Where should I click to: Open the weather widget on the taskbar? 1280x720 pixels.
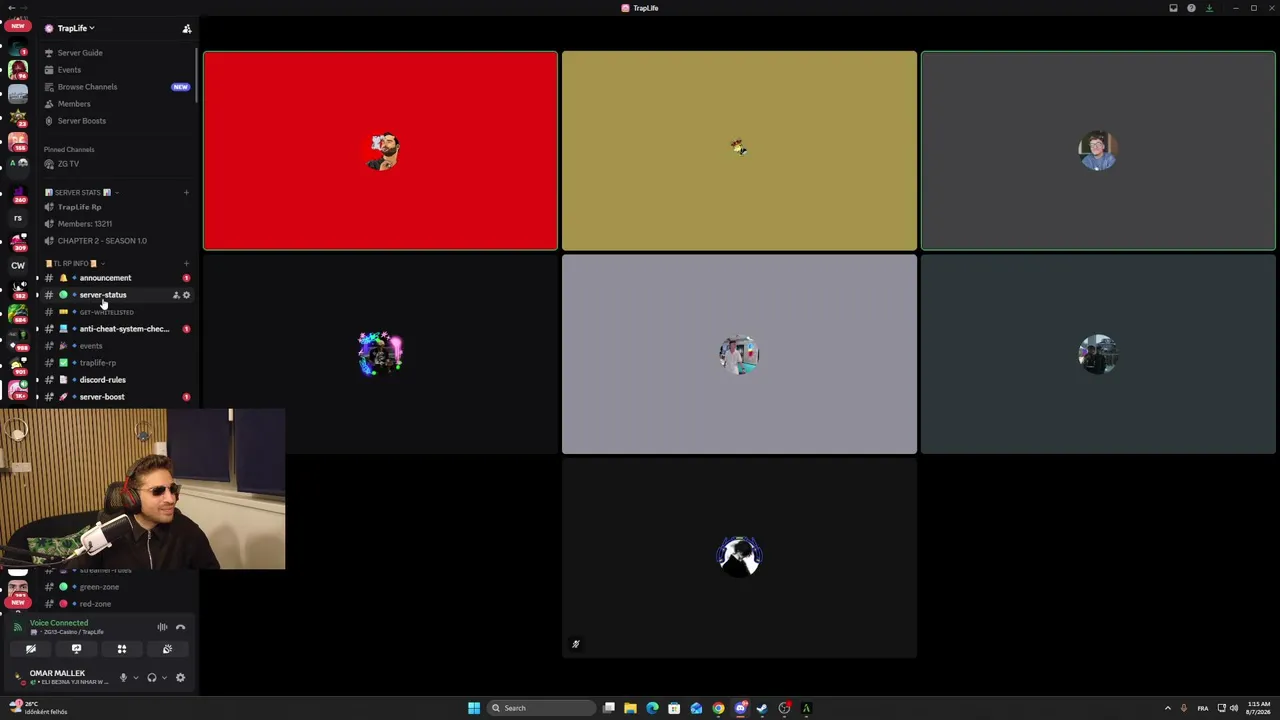click(x=38, y=708)
